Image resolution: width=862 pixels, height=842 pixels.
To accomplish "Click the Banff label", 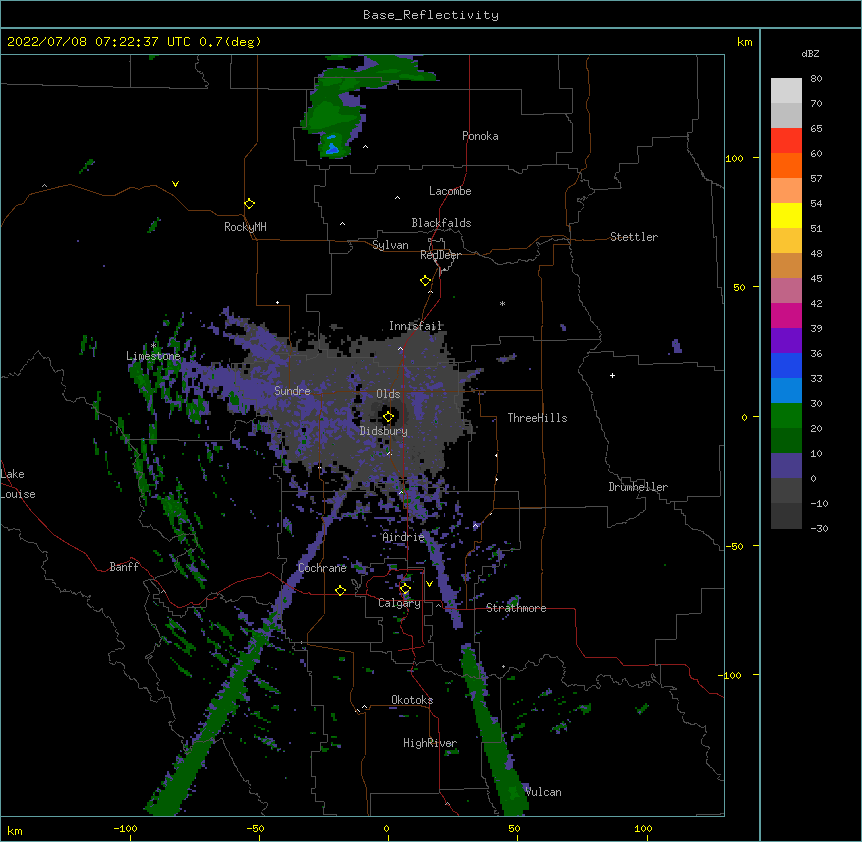I will pos(124,567).
